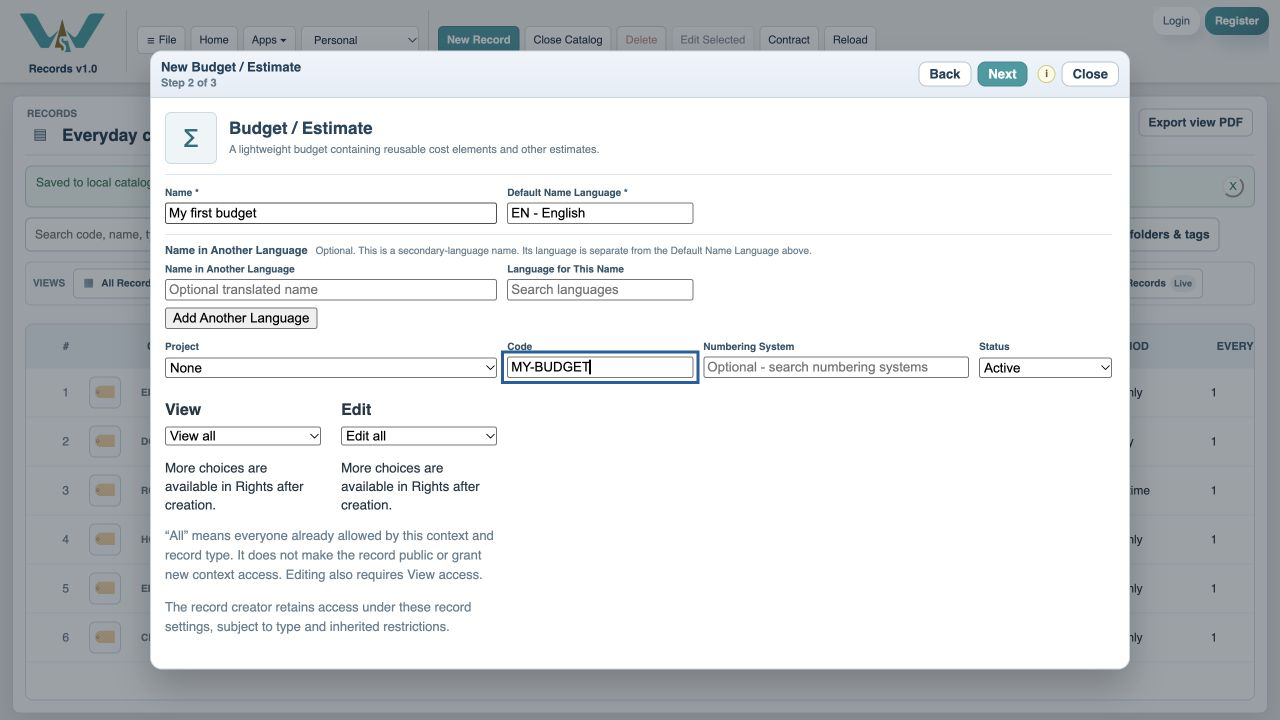Click the Default Name Language field
Viewport: 1280px width, 720px height.
pyautogui.click(x=600, y=213)
